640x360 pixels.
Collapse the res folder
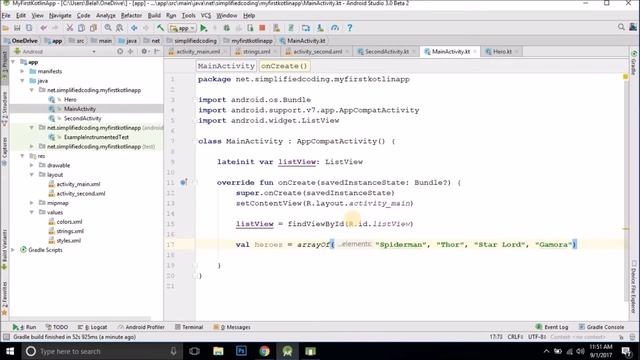[x=23, y=156]
